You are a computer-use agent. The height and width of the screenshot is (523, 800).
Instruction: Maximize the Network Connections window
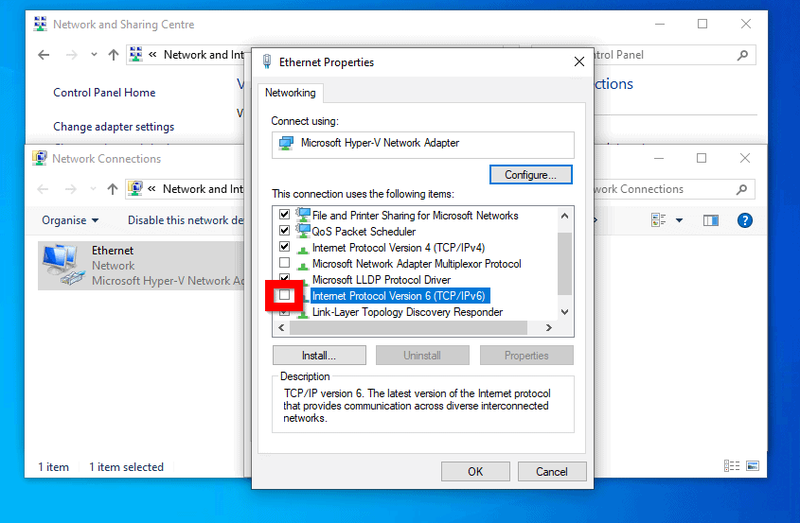tap(702, 158)
